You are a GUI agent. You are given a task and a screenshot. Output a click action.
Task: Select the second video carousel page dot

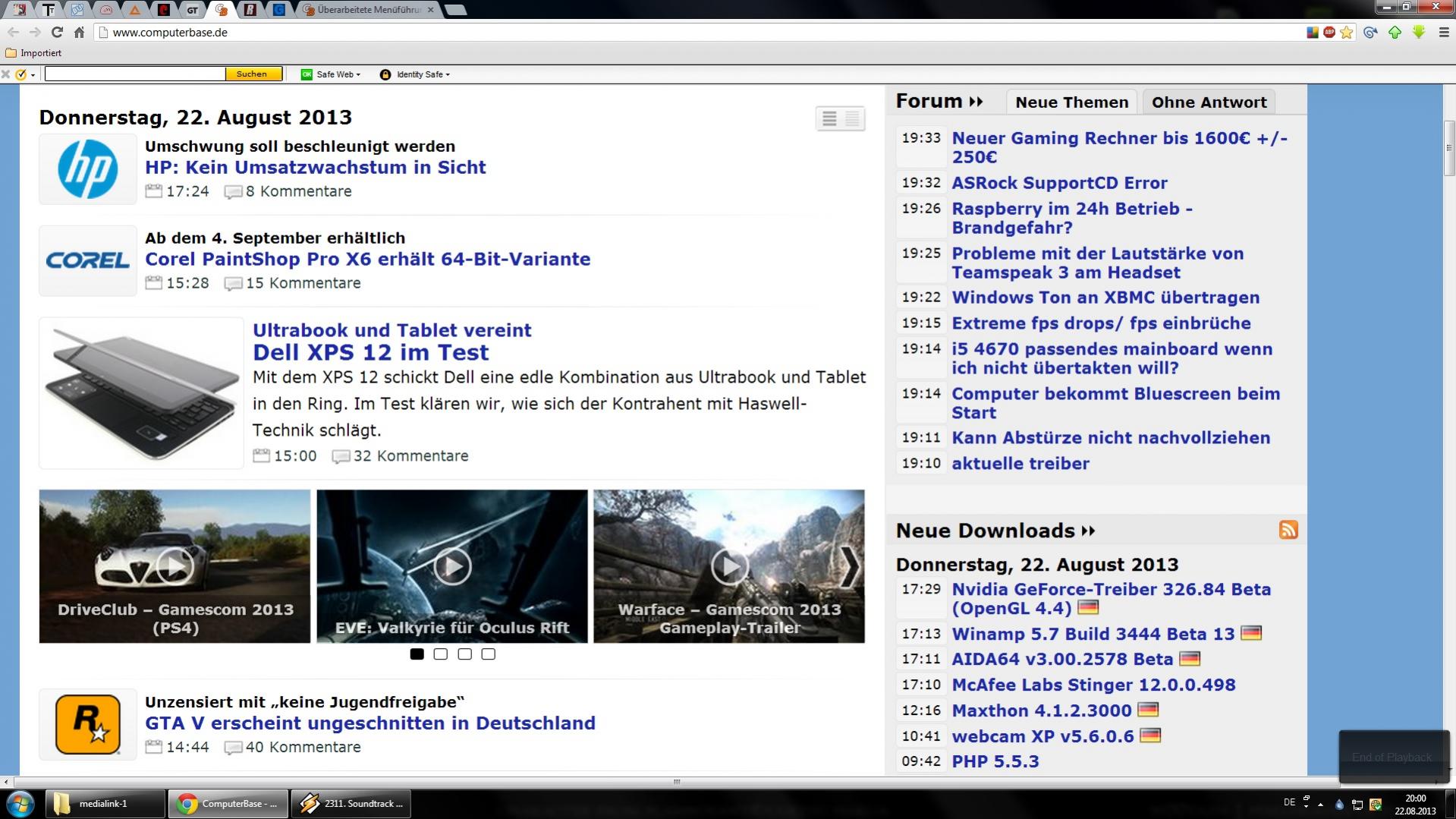440,654
